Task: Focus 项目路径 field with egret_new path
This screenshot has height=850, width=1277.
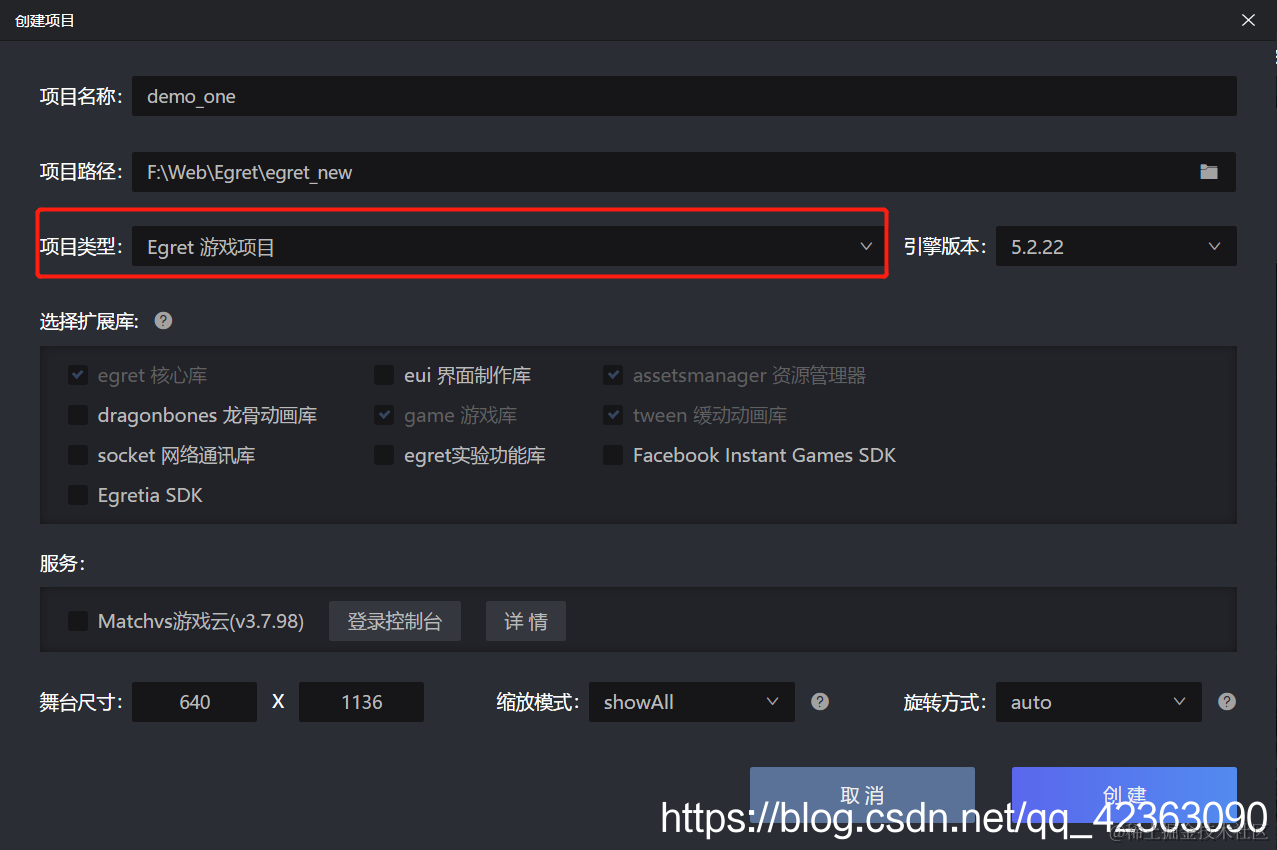Action: [x=684, y=172]
